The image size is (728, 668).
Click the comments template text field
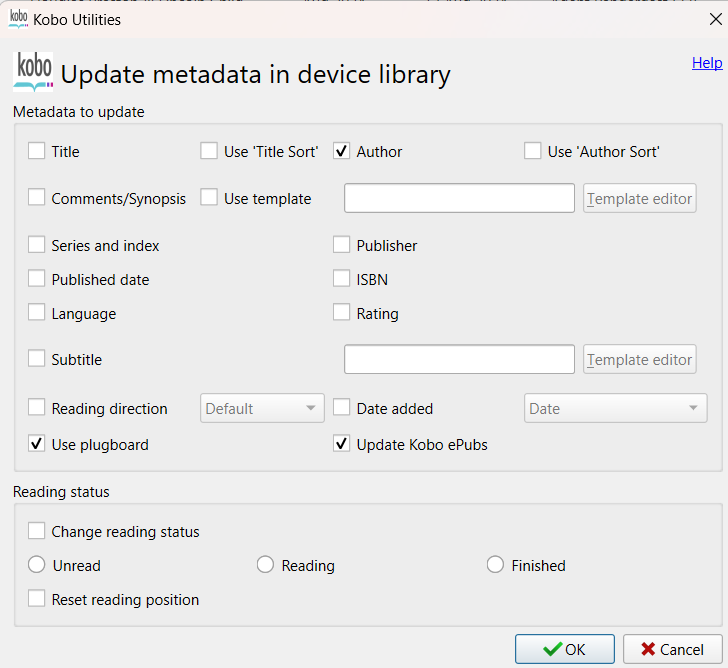459,198
